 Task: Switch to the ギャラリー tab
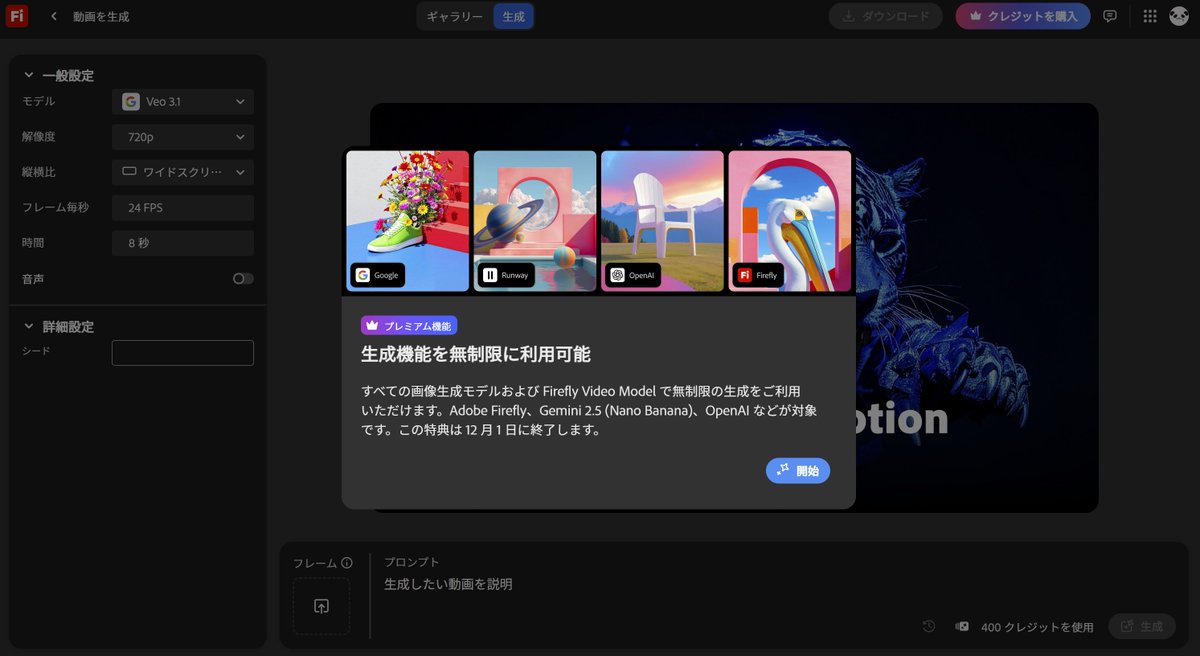455,16
